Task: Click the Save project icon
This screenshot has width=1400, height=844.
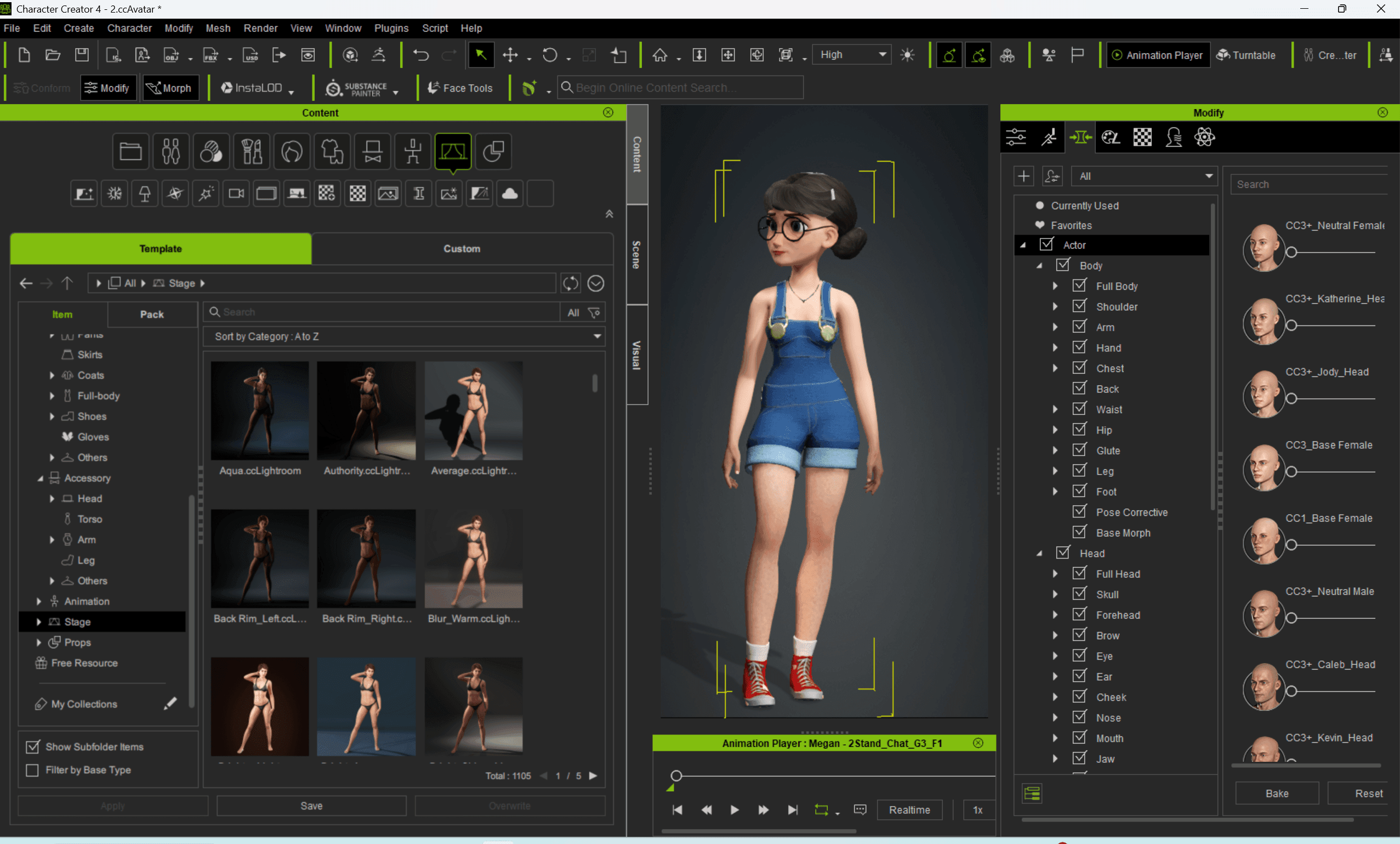Action: (x=82, y=55)
